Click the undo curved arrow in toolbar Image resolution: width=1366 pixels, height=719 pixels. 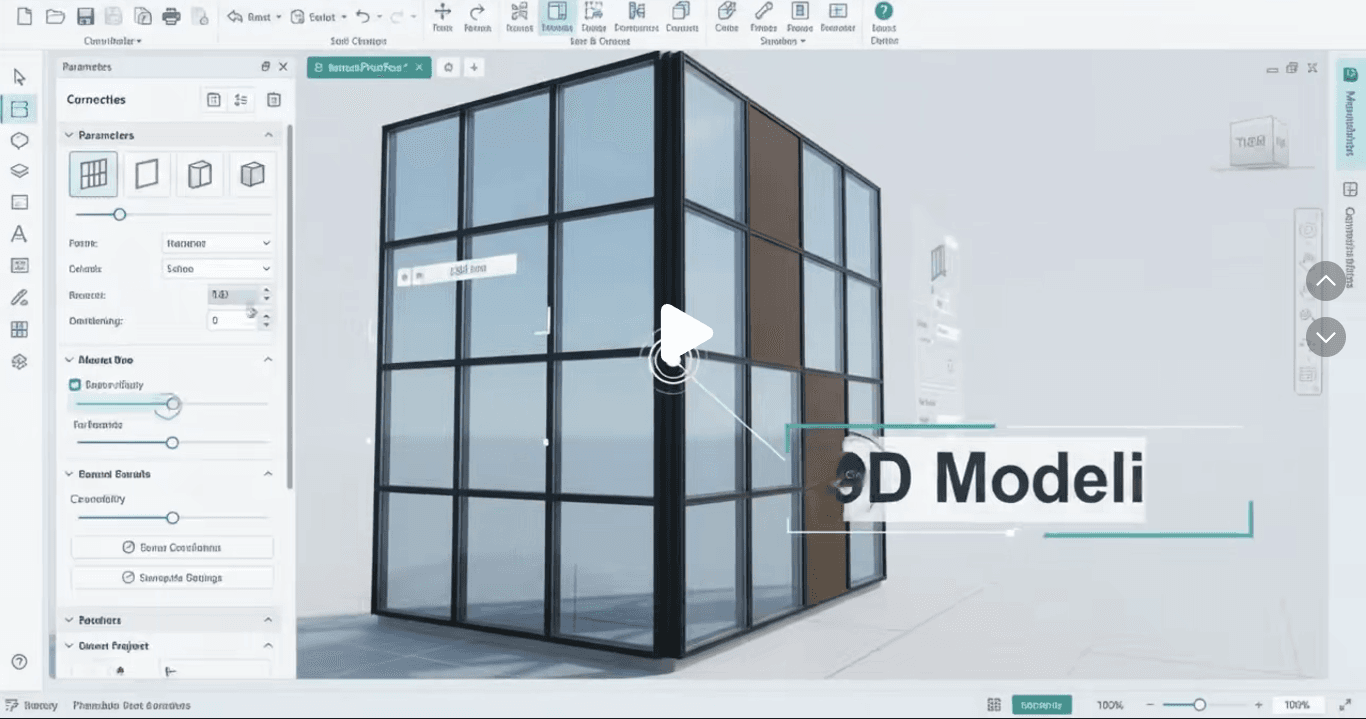point(363,16)
